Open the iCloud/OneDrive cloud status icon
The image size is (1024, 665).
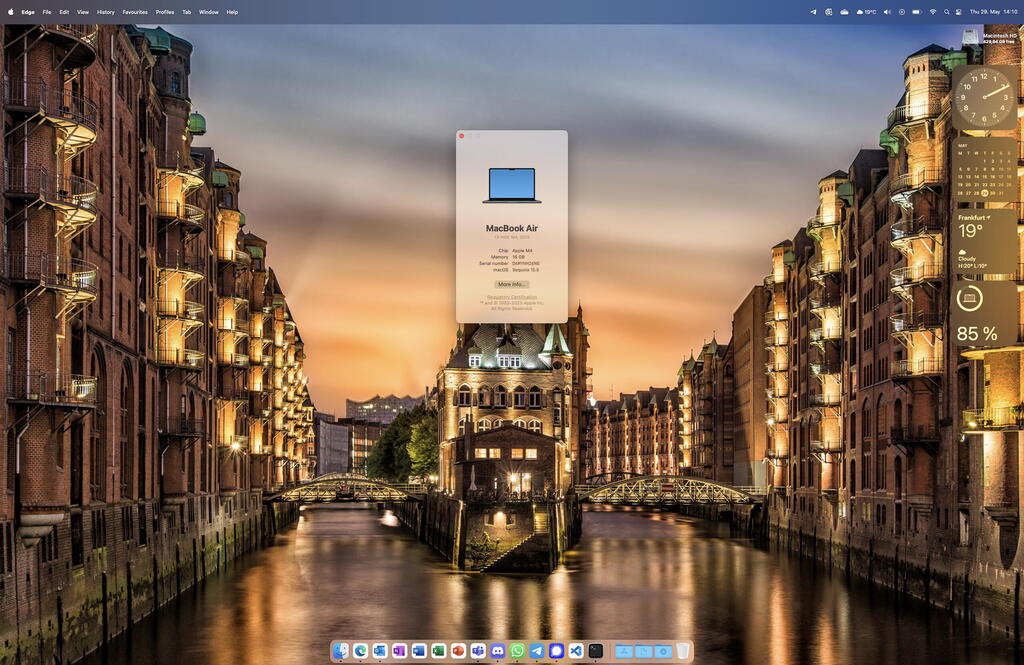(x=844, y=12)
